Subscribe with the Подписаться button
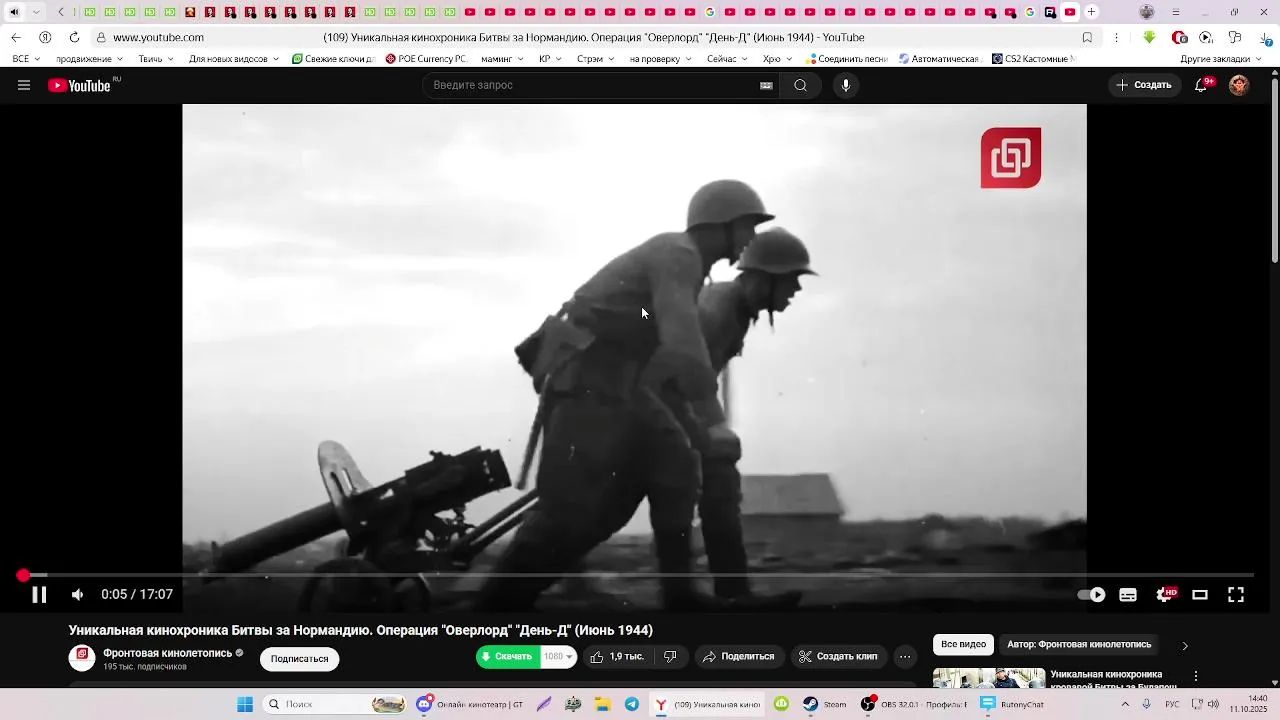This screenshot has height=720, width=1280. coord(299,659)
